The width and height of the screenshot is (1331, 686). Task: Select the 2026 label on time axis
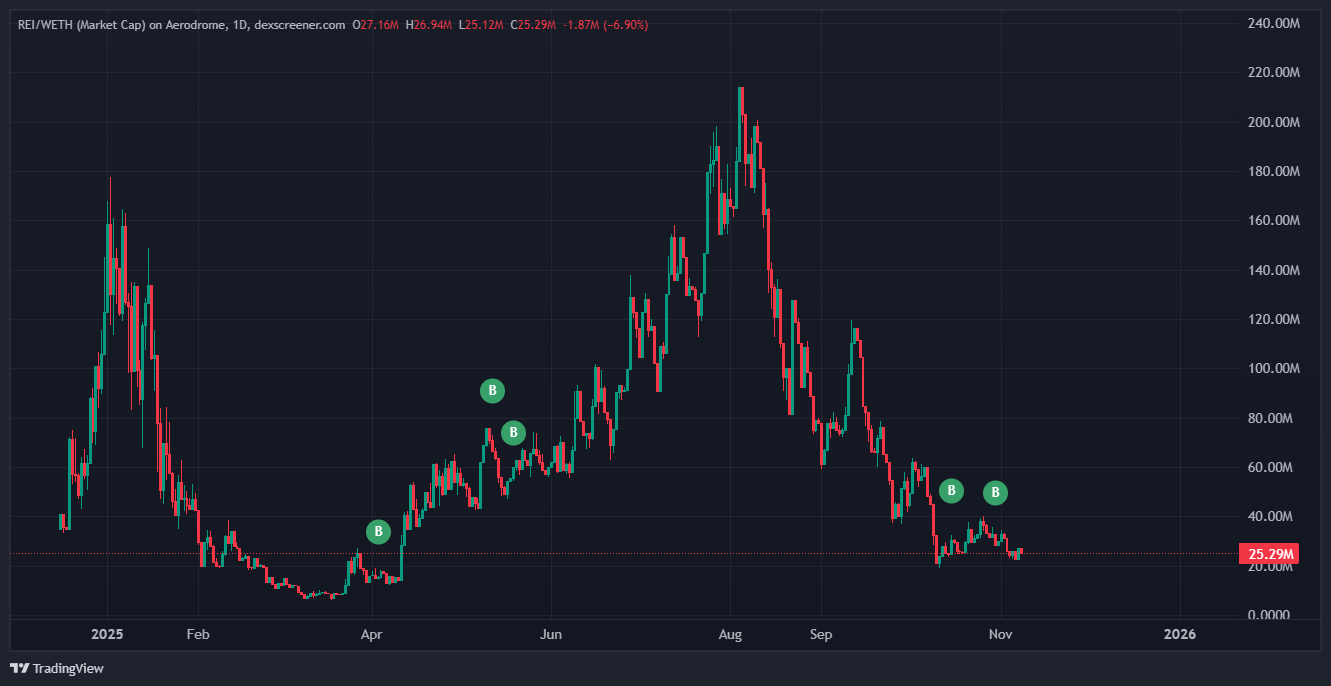point(1180,634)
